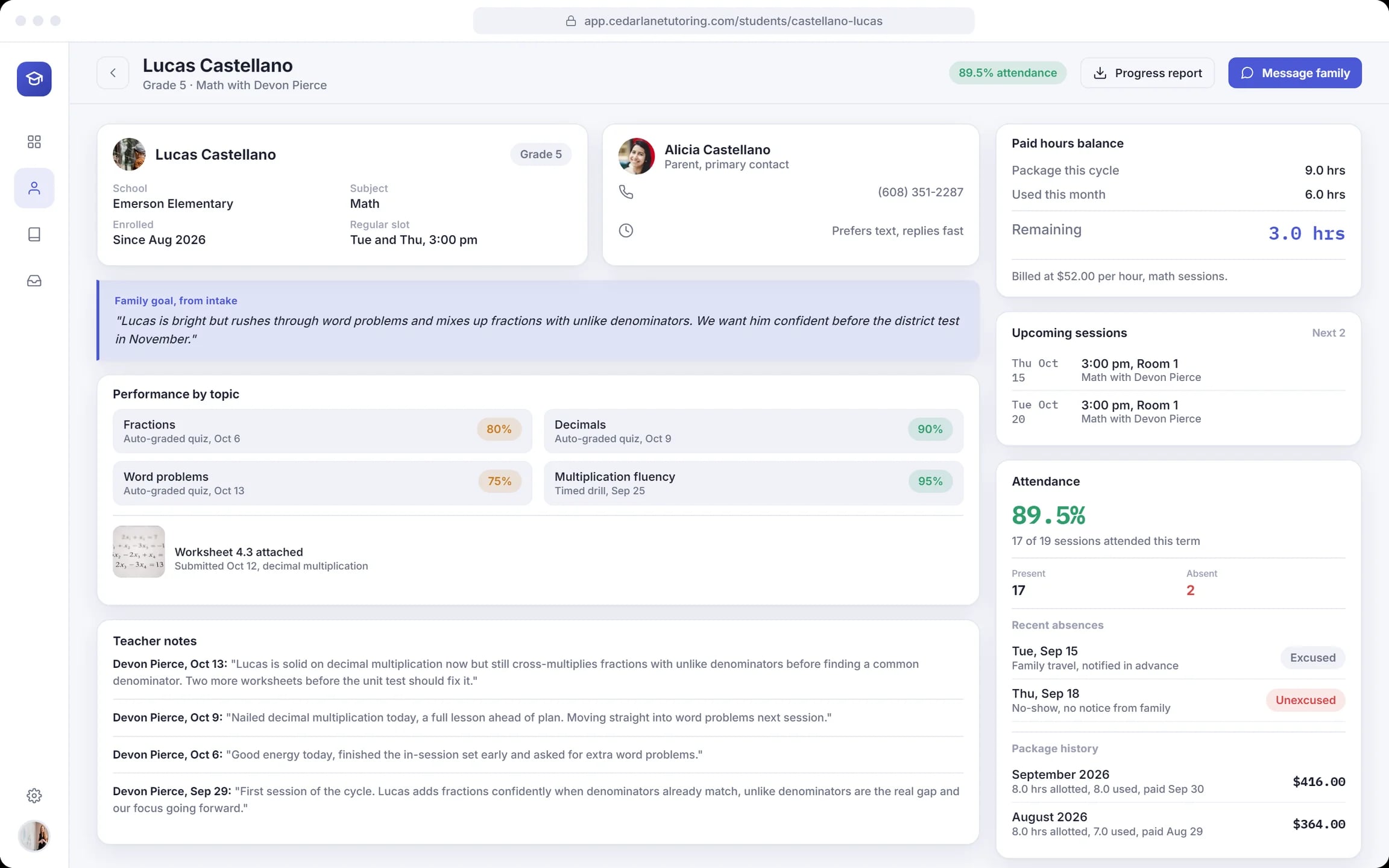Click the Unexcused badge for Sep 18
The width and height of the screenshot is (1389, 868).
(x=1305, y=700)
